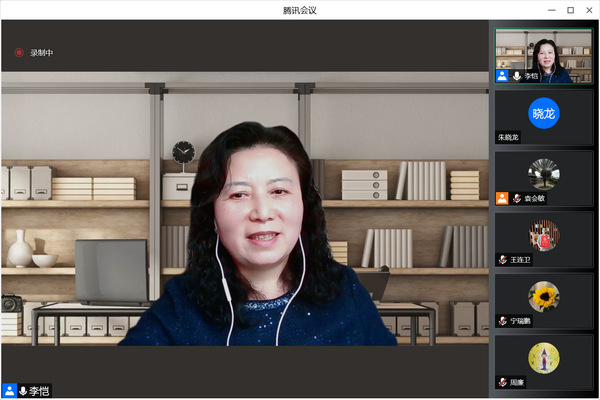Viewport: 600px width, 400px height.
Task: Select the 王连卫 participant avatar
Action: click(x=544, y=234)
